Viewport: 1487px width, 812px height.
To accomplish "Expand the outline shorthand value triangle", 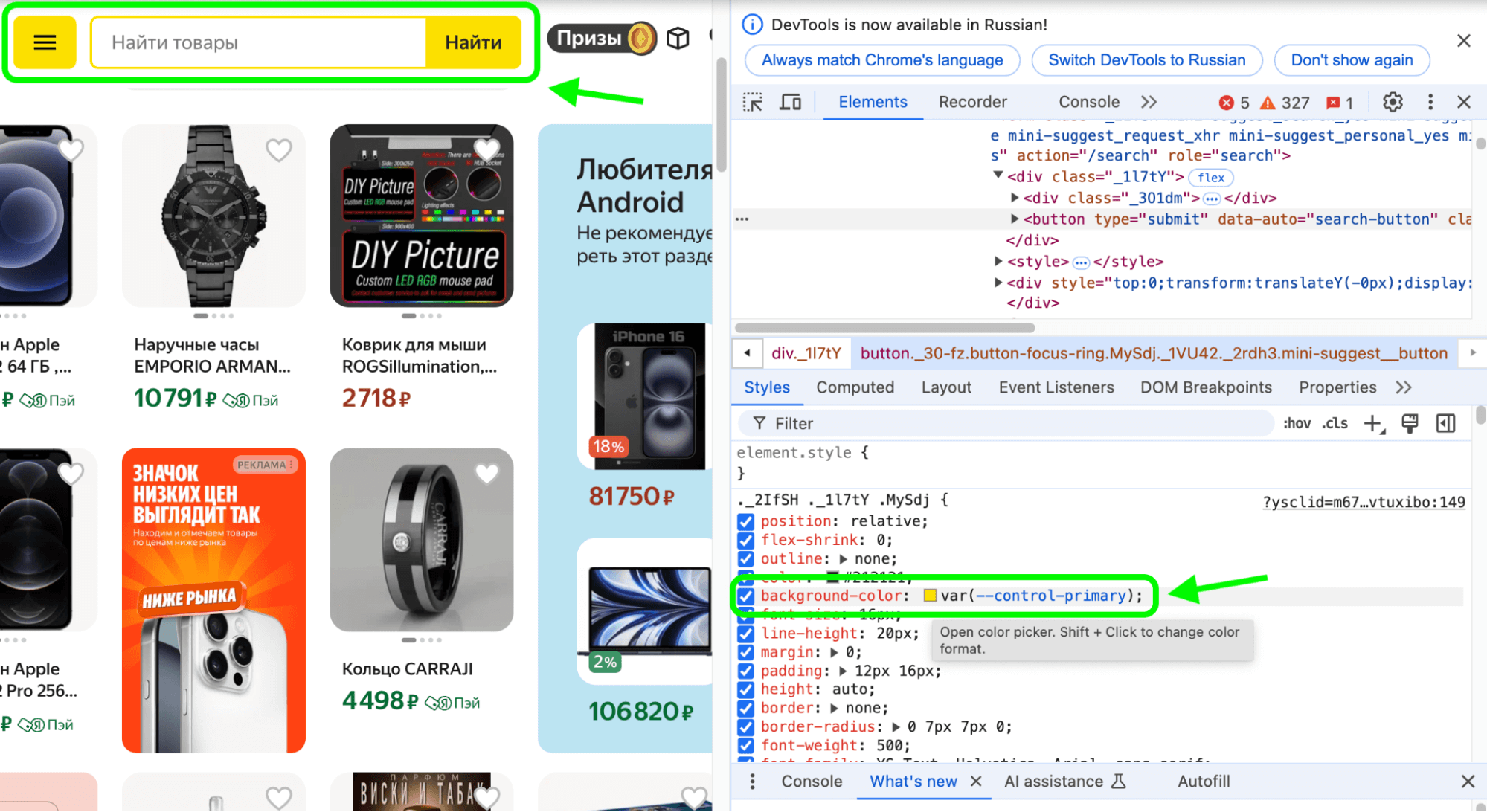I will [843, 559].
